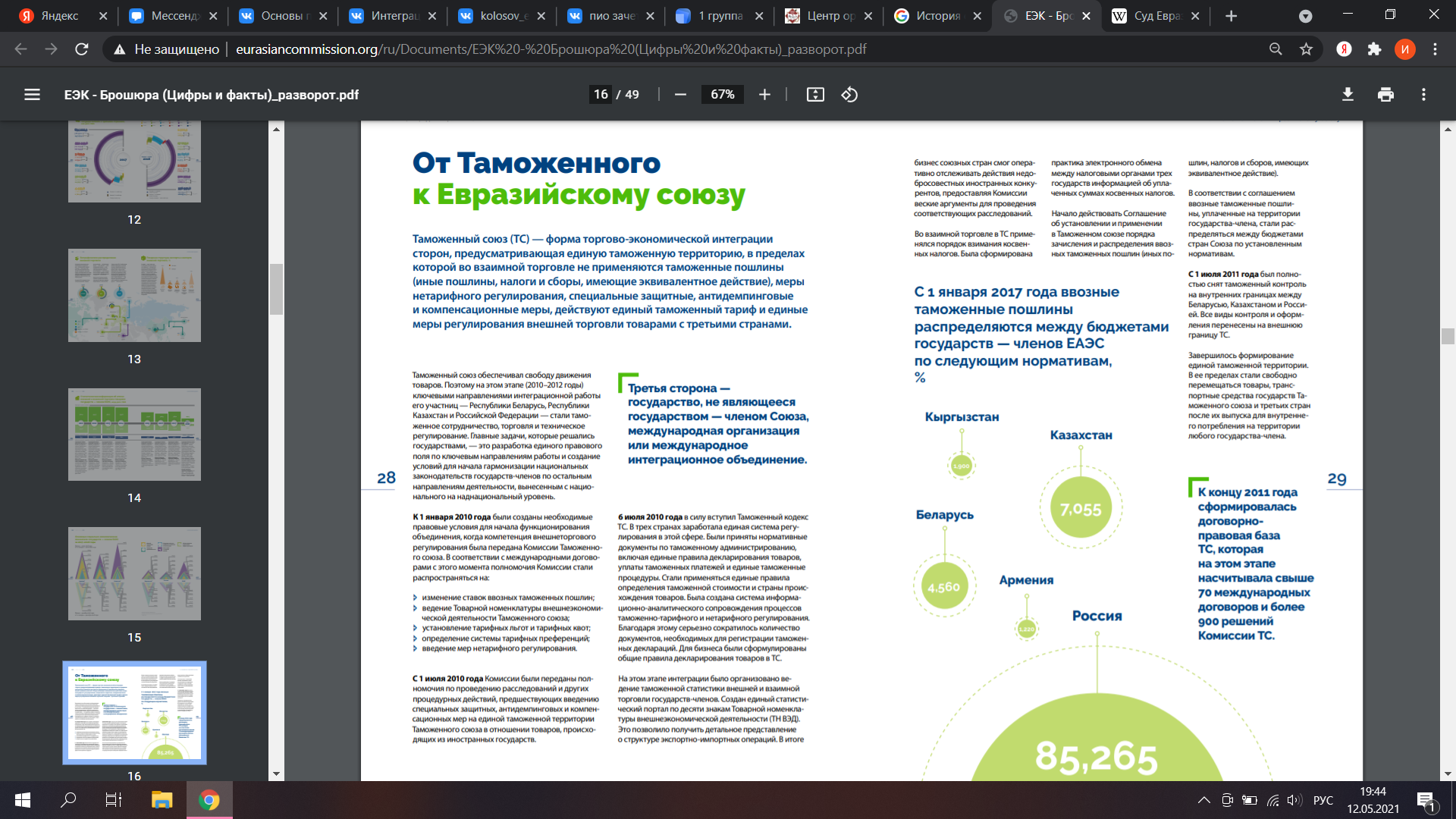1456x819 pixels.
Task: Open the browser zoom magnifier icon
Action: point(1276,49)
